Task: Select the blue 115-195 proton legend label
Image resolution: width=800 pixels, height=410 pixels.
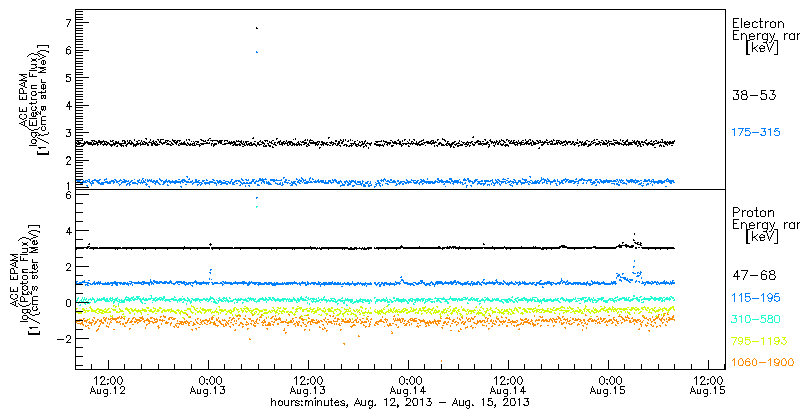Action: click(756, 298)
